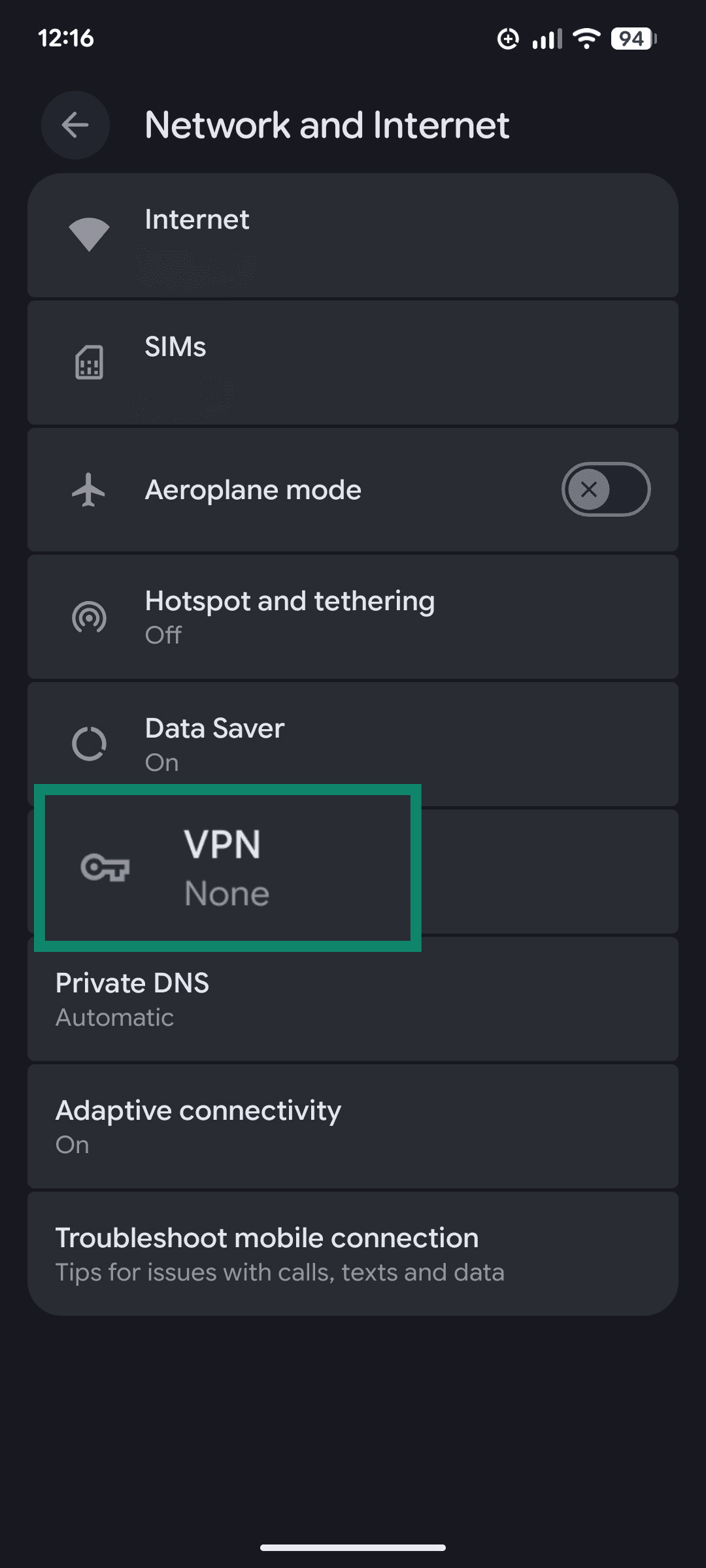Tap the Wi-Fi icon next to Internet

pos(90,234)
